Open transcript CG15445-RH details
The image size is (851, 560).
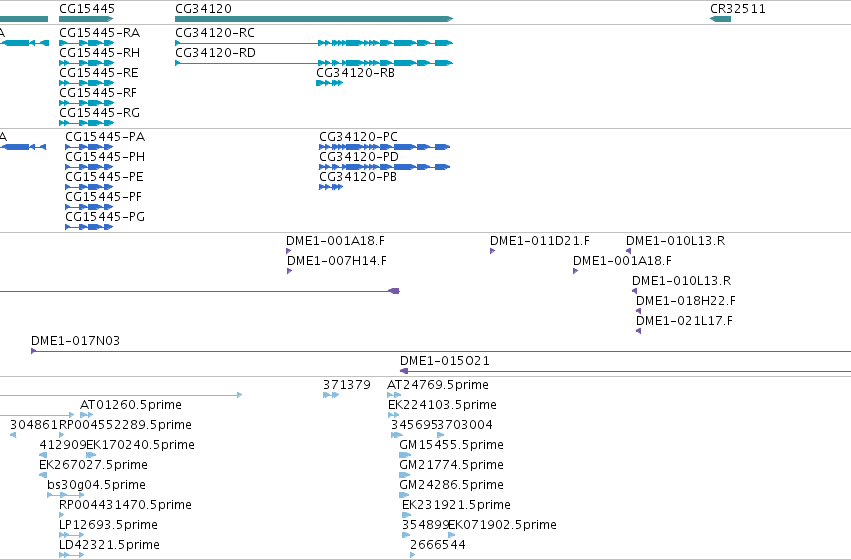86,63
